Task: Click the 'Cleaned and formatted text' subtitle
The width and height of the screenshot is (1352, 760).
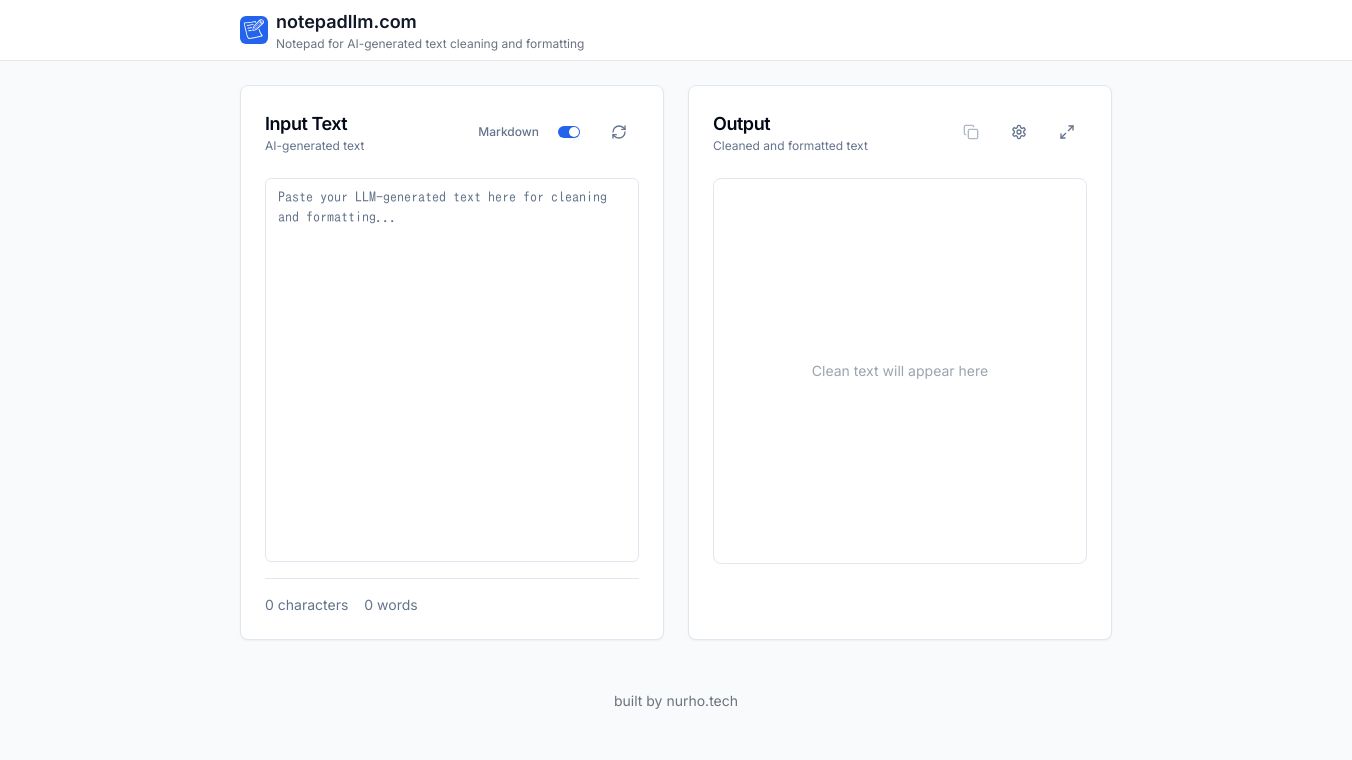Action: [790, 146]
